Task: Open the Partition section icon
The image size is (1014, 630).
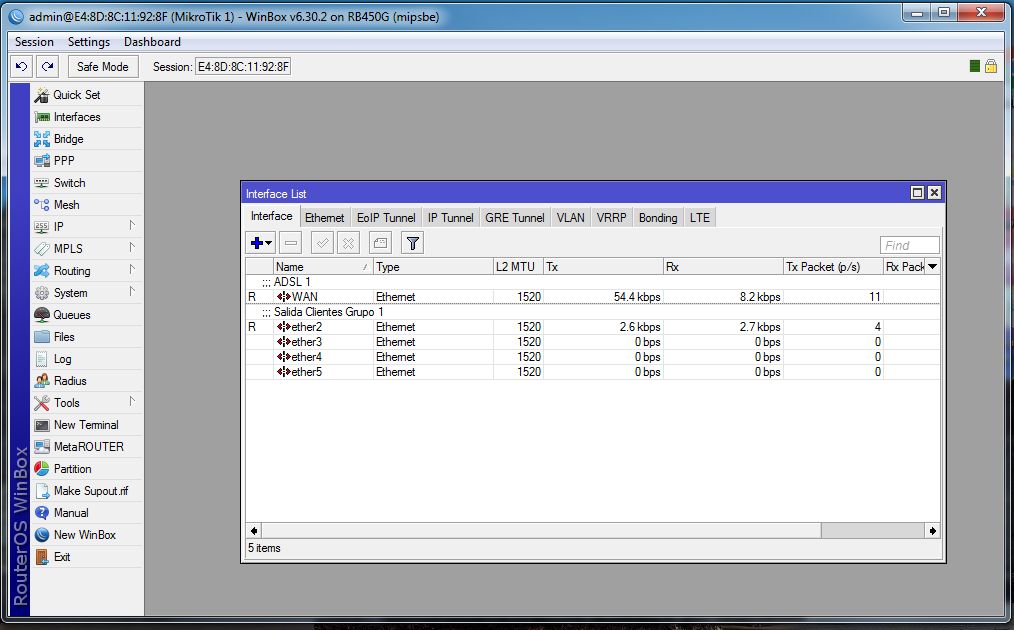Action: pos(42,469)
